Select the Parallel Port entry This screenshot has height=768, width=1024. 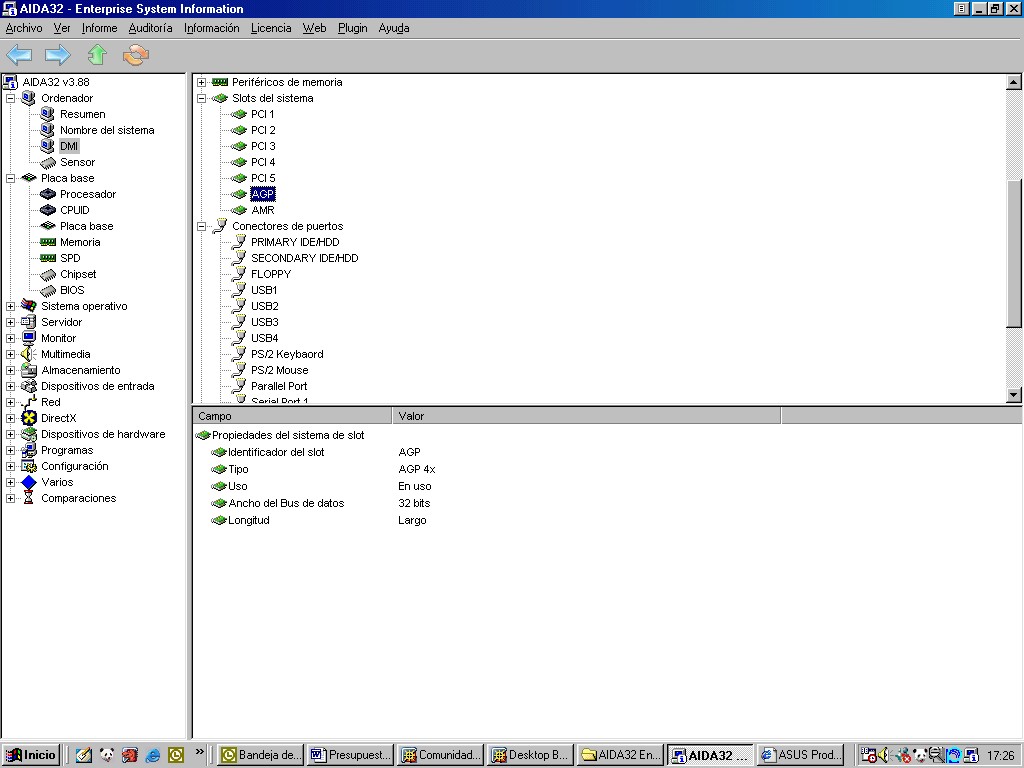pyautogui.click(x=279, y=386)
